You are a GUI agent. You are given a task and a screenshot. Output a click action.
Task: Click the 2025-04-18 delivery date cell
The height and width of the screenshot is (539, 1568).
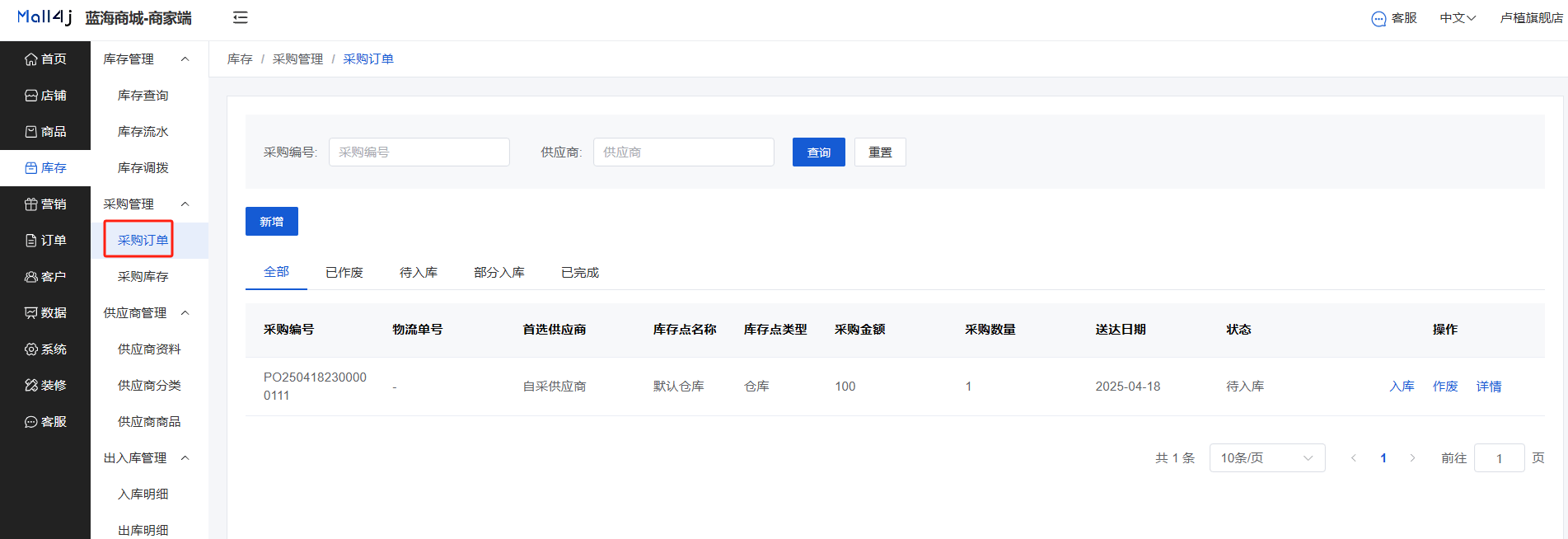pos(1128,387)
